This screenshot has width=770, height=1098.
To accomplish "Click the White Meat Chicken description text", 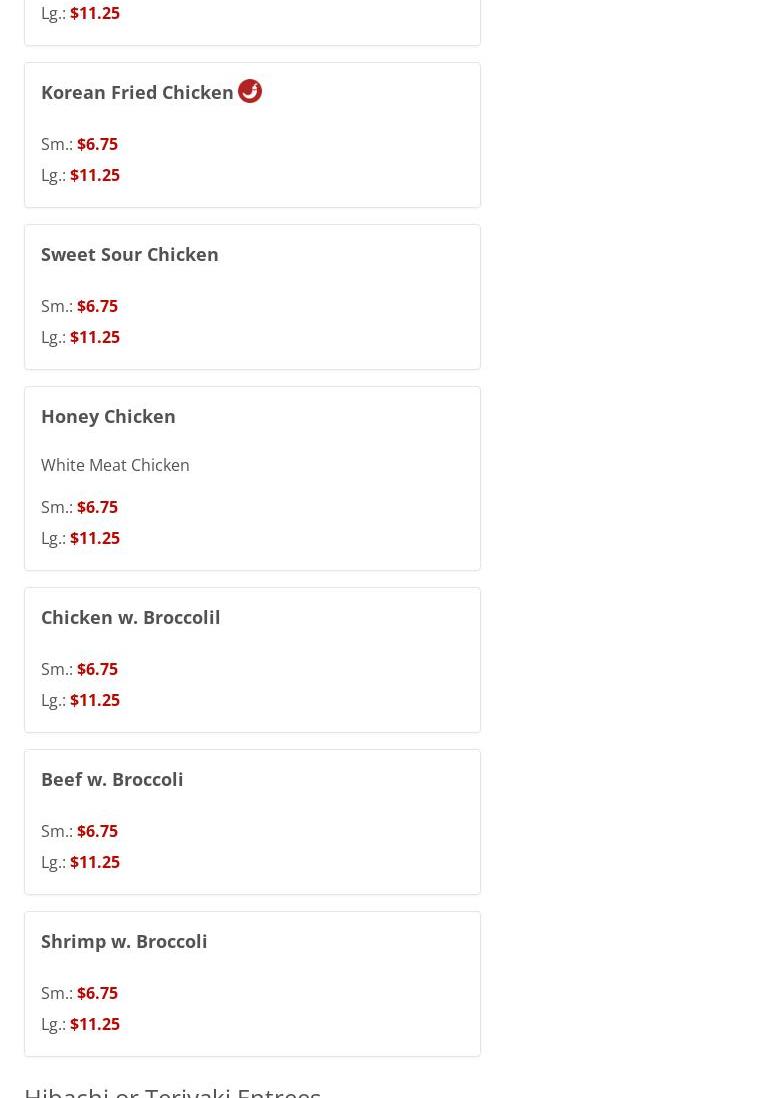I will point(116,465).
